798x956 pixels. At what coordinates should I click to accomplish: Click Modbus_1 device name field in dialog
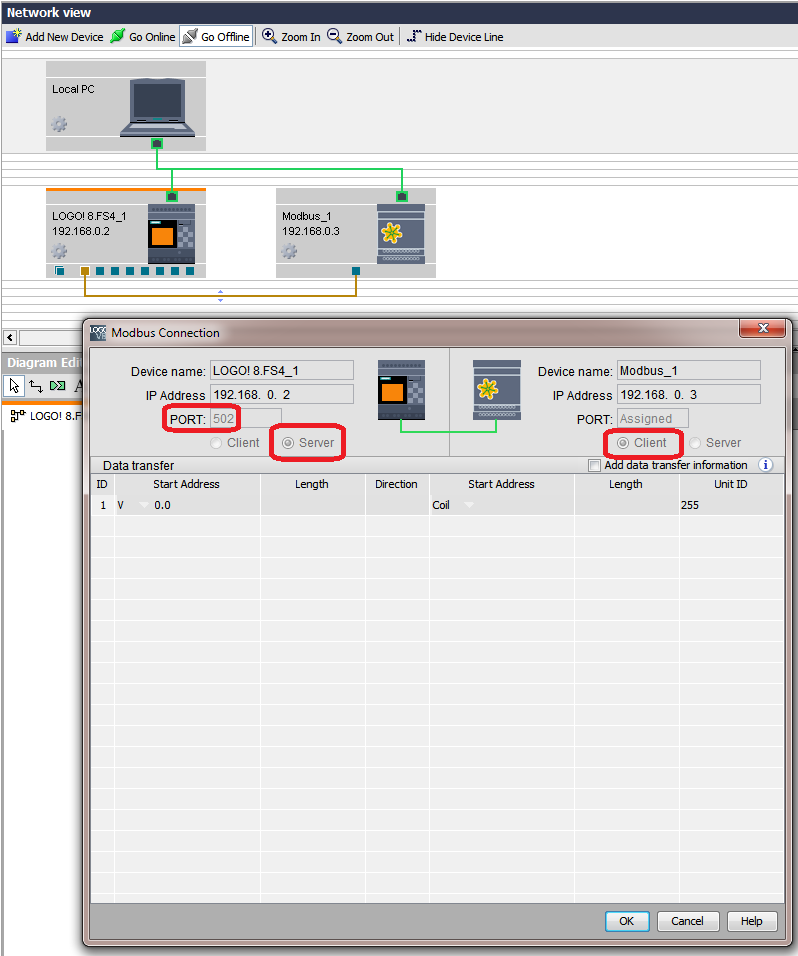pyautogui.click(x=689, y=371)
